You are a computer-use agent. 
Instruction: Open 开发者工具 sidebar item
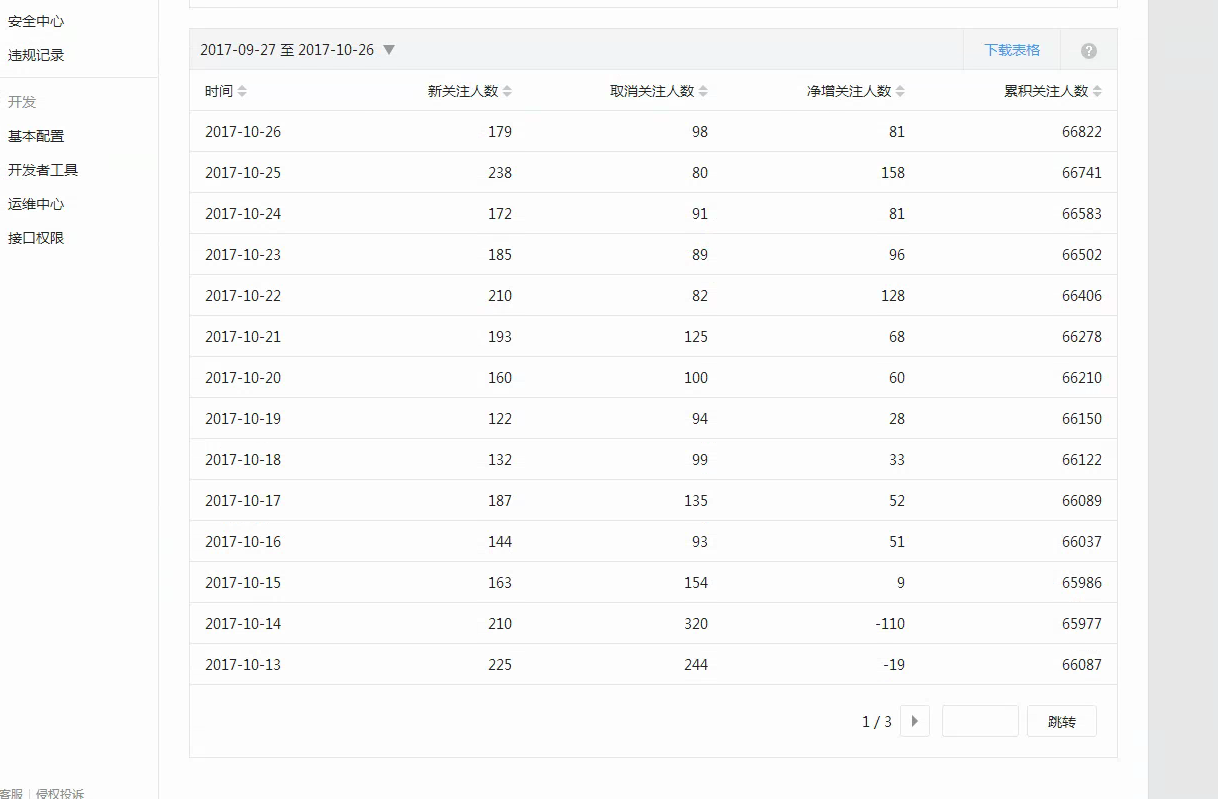pyautogui.click(x=43, y=170)
